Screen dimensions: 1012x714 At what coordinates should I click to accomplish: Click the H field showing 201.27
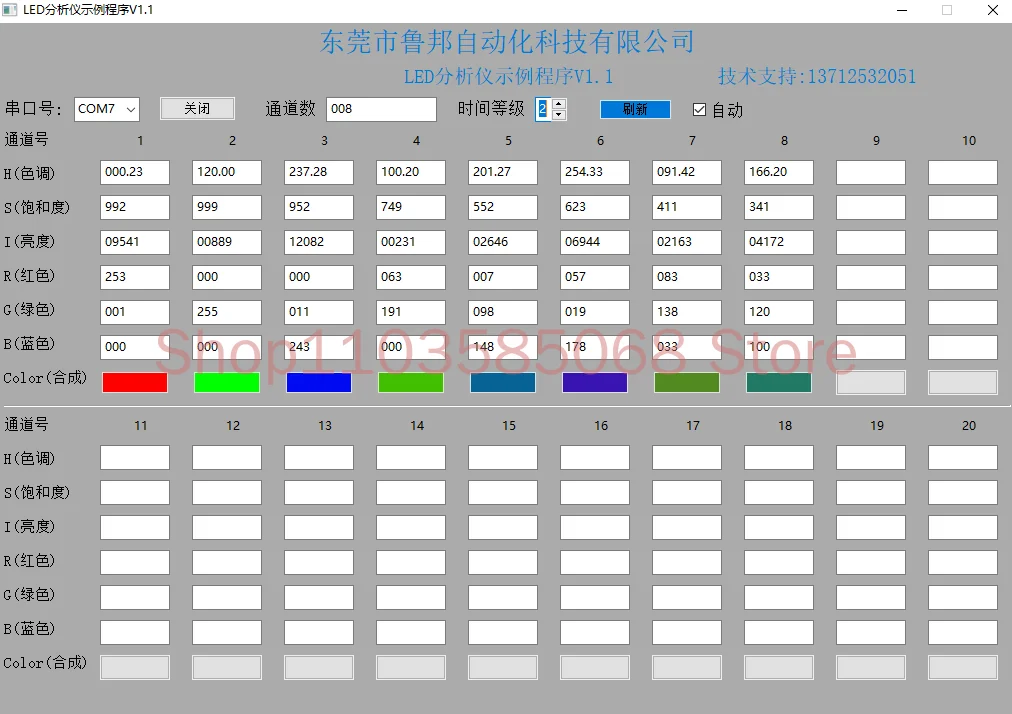tap(503, 172)
